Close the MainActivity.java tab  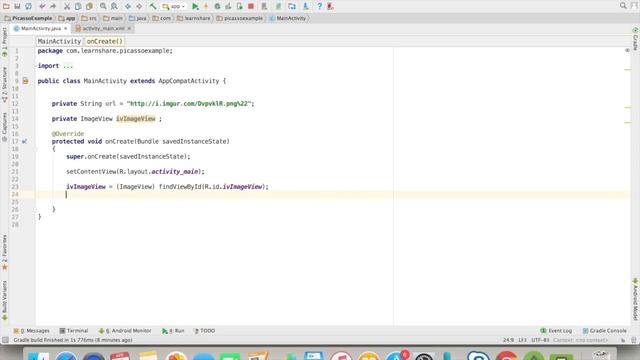point(65,29)
